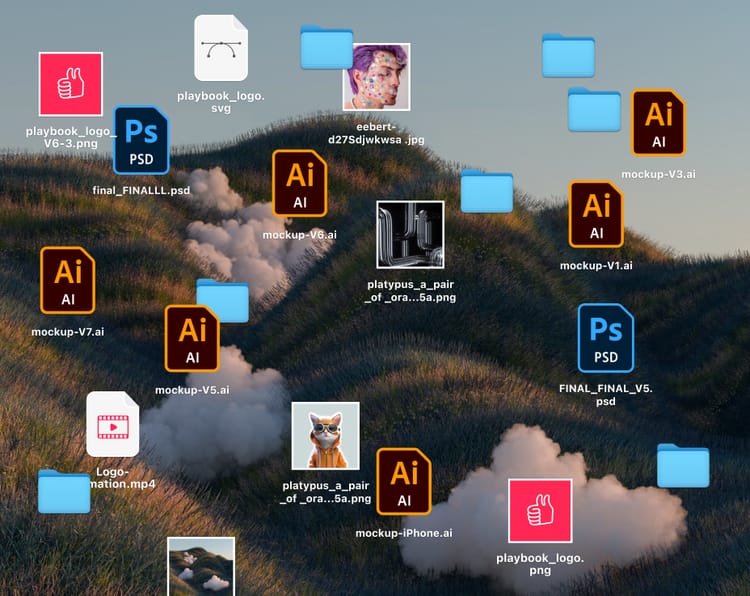
Task: Select the Logo-mation.mp4 video file
Action: click(112, 424)
